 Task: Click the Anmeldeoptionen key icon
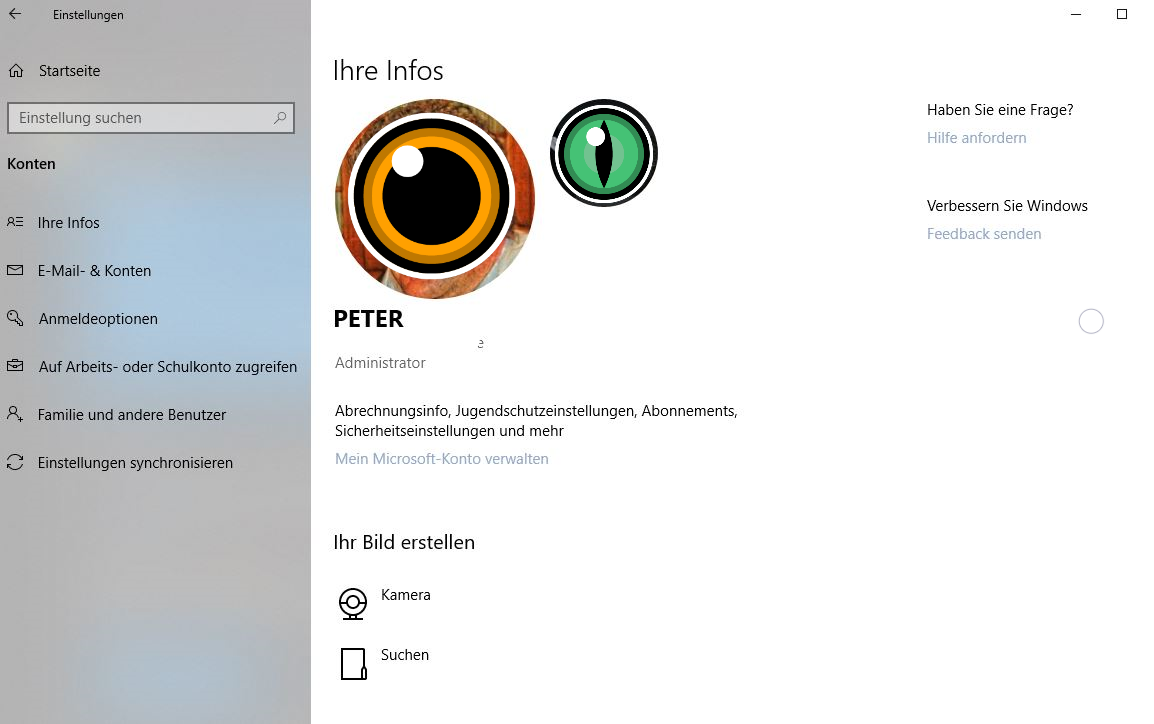[x=15, y=318]
